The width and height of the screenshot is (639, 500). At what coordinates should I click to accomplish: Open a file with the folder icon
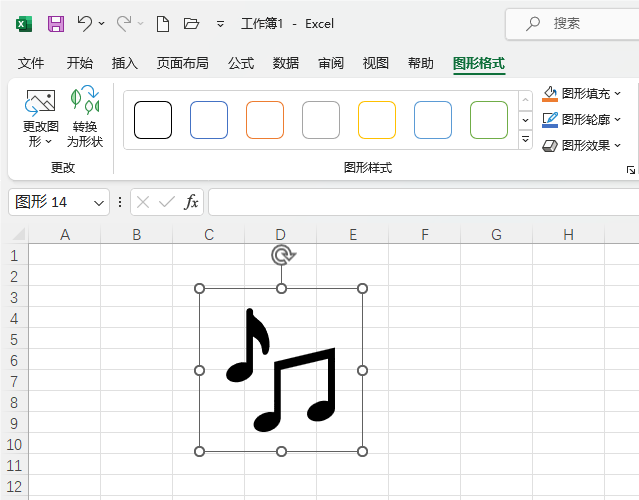pos(191,24)
